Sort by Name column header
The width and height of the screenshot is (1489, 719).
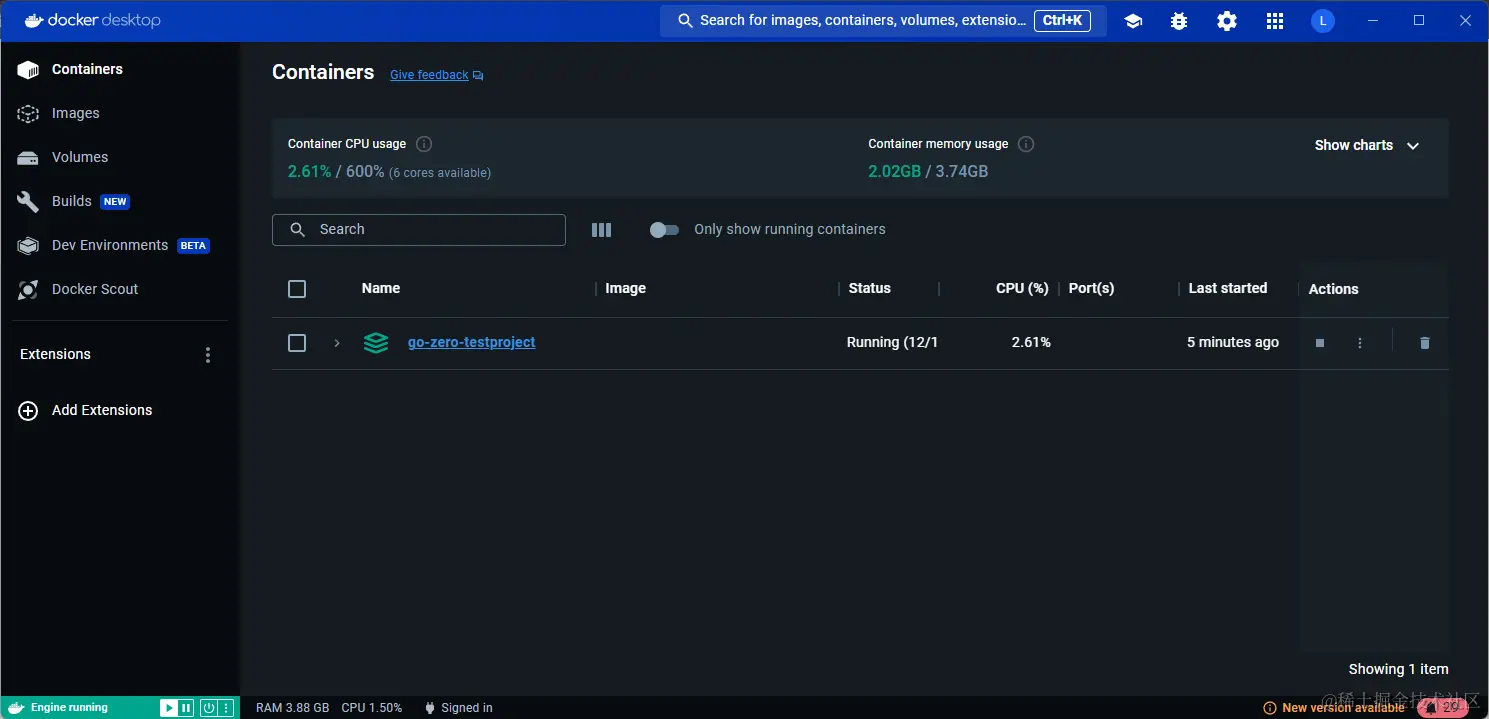pos(381,288)
